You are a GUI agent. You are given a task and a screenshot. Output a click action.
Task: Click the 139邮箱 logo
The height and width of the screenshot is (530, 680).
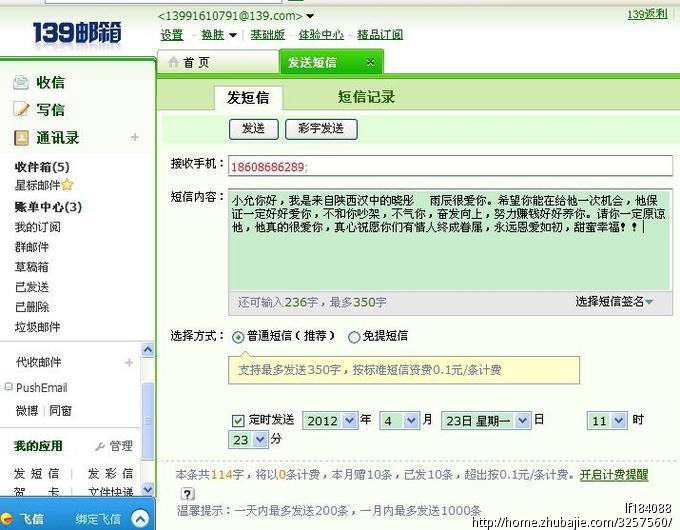(x=77, y=33)
